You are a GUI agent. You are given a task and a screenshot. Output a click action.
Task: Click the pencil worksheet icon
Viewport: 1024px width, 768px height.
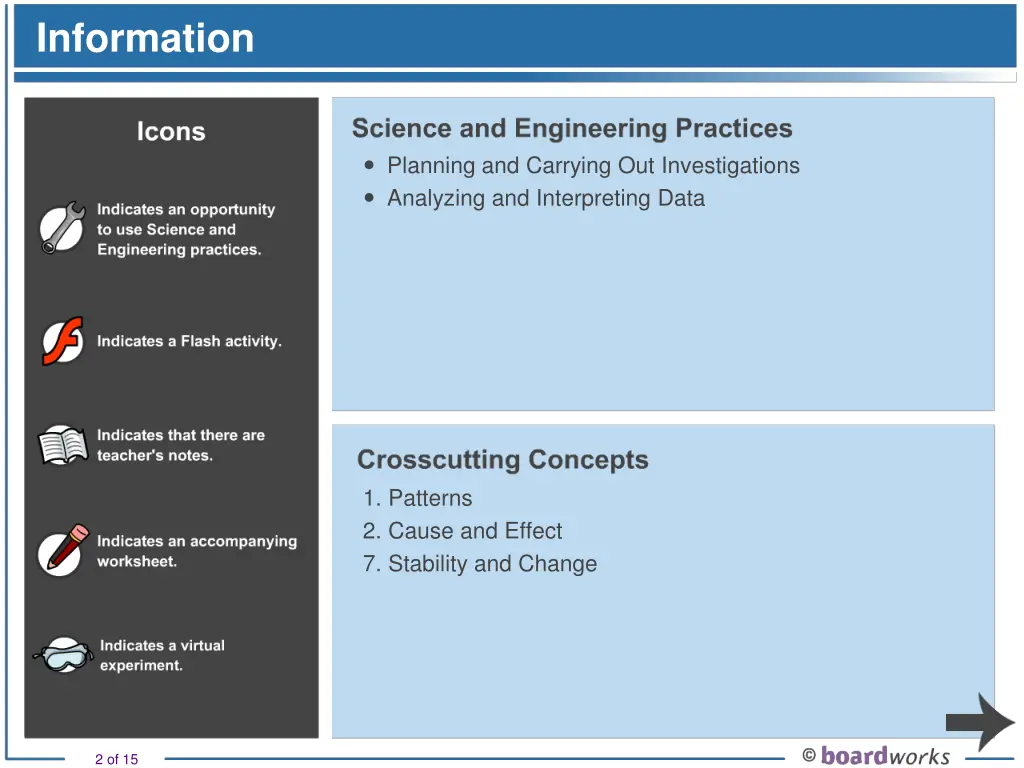tap(63, 551)
